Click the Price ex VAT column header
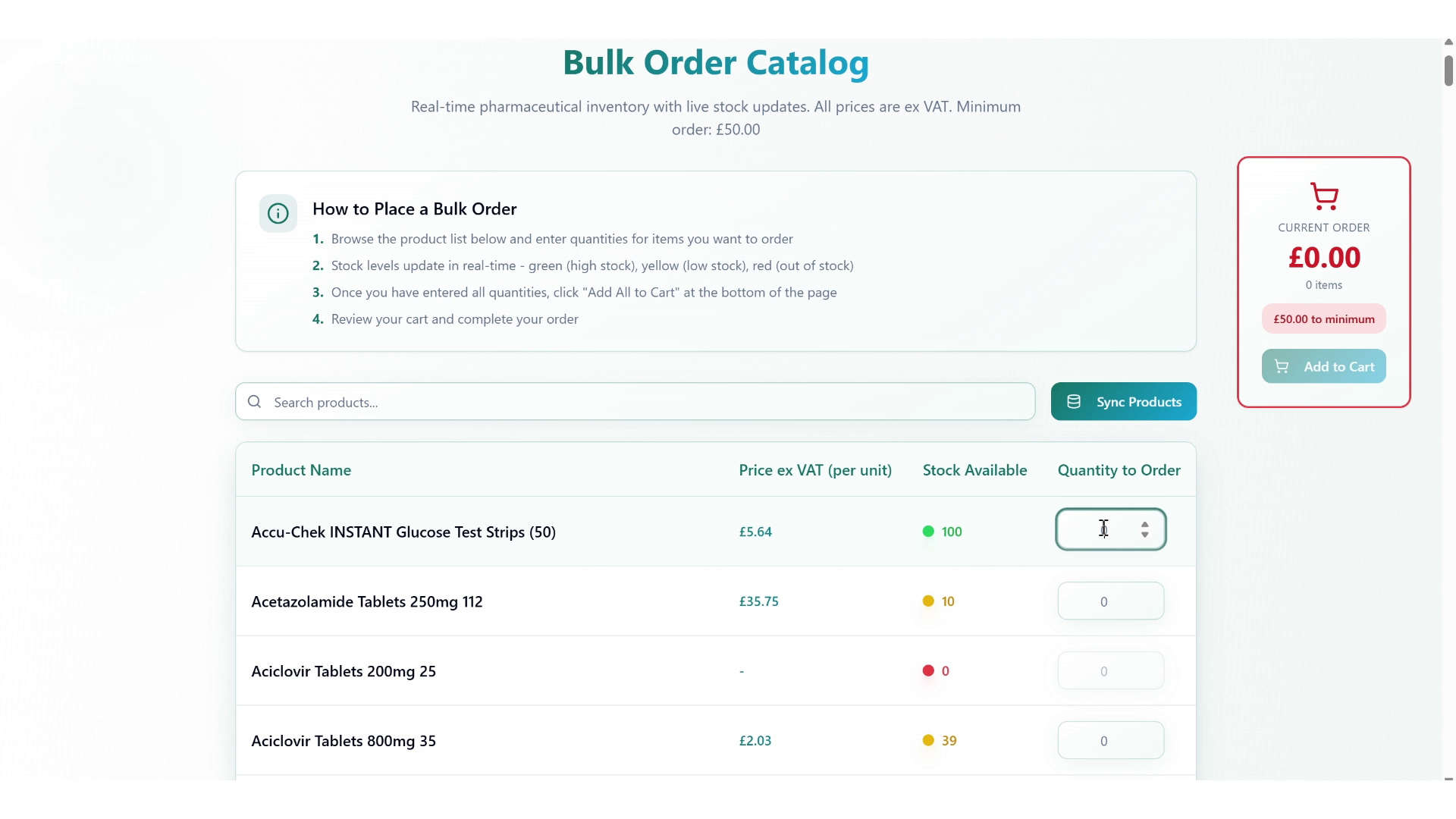1456x819 pixels. click(815, 470)
